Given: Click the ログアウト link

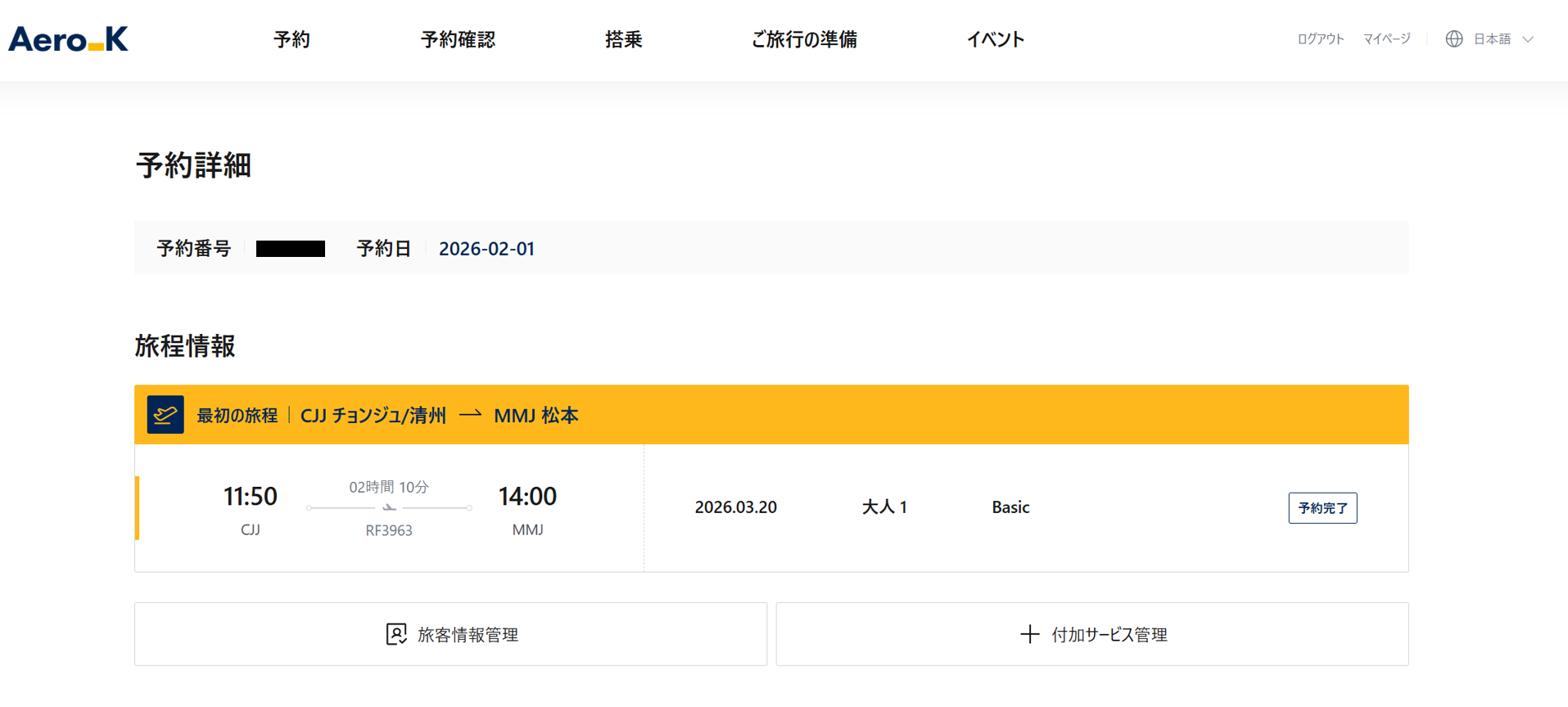Looking at the screenshot, I should pyautogui.click(x=1320, y=39).
